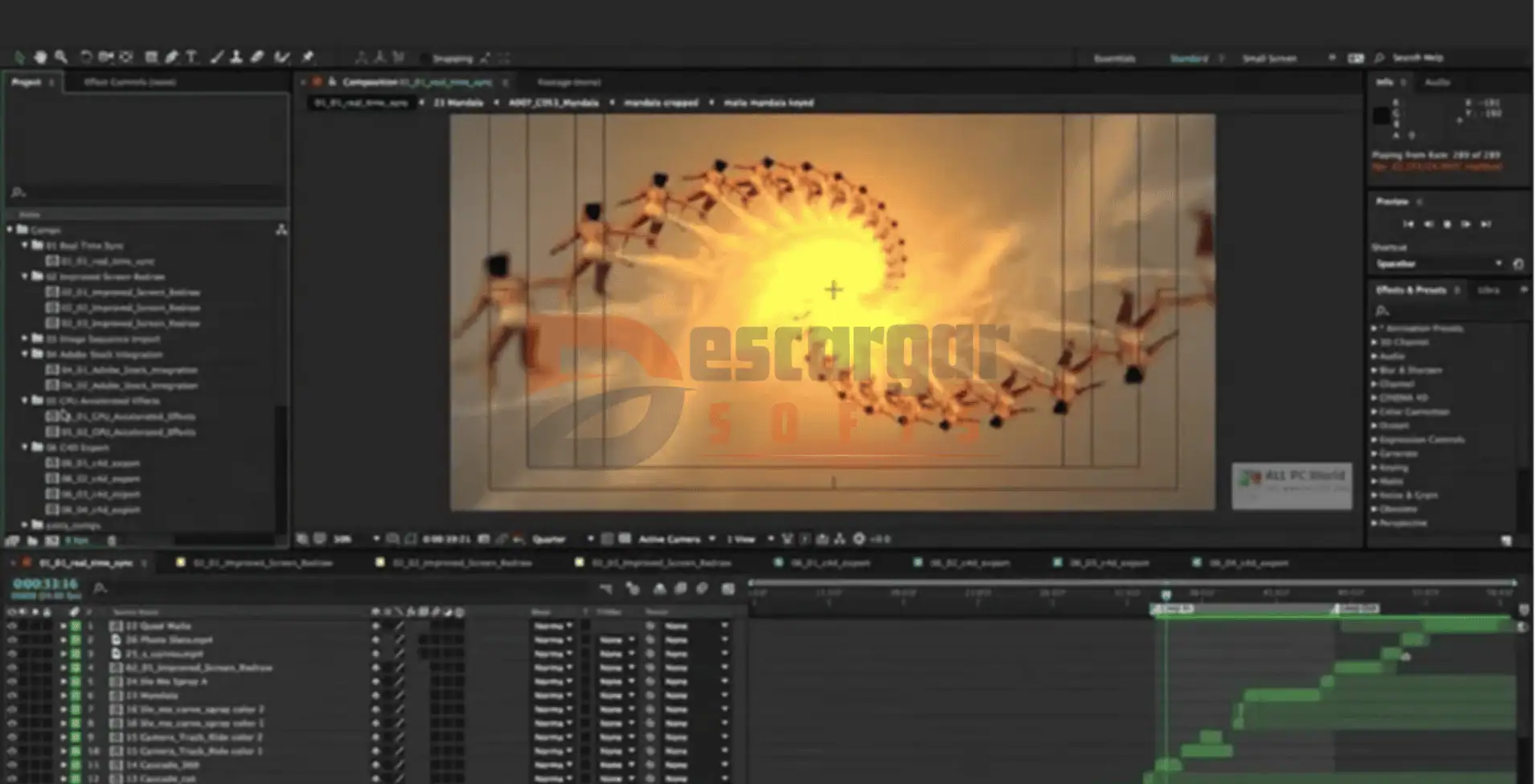This screenshot has width=1536, height=784.
Task: Hide layer 1 '22 Quad Matte' eye toggle
Action: pyautogui.click(x=11, y=627)
